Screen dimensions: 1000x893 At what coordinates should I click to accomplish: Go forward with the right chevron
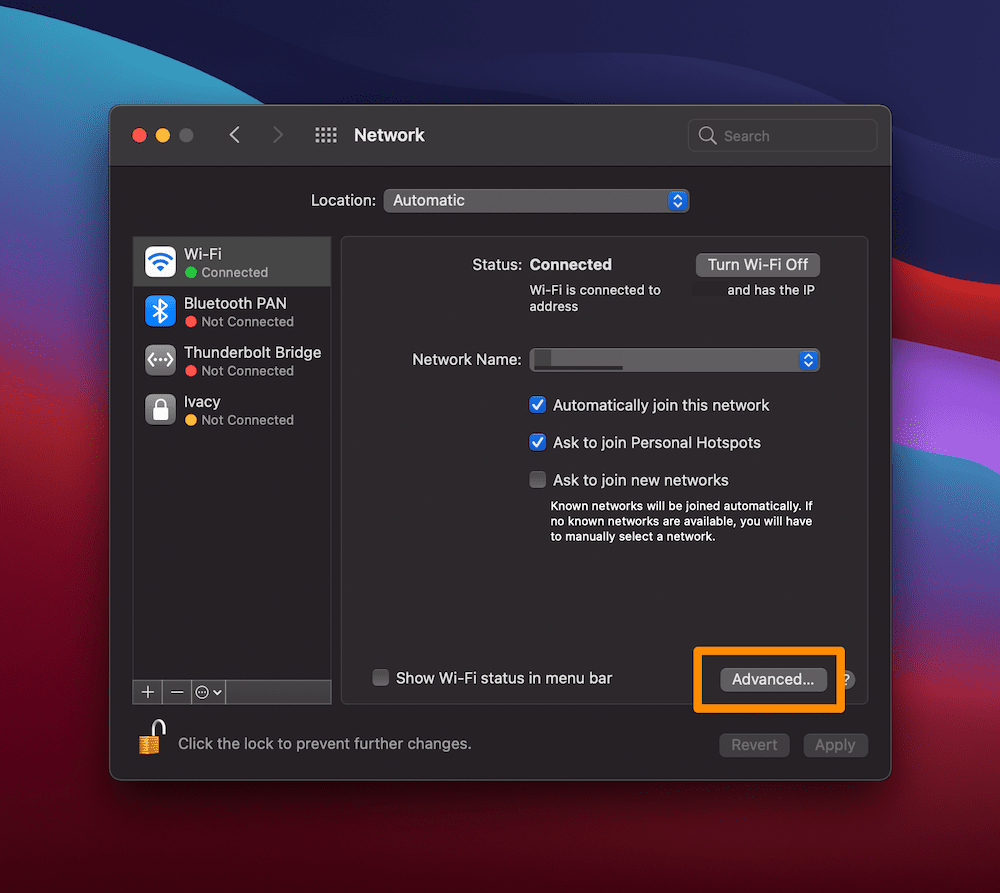pyautogui.click(x=277, y=135)
